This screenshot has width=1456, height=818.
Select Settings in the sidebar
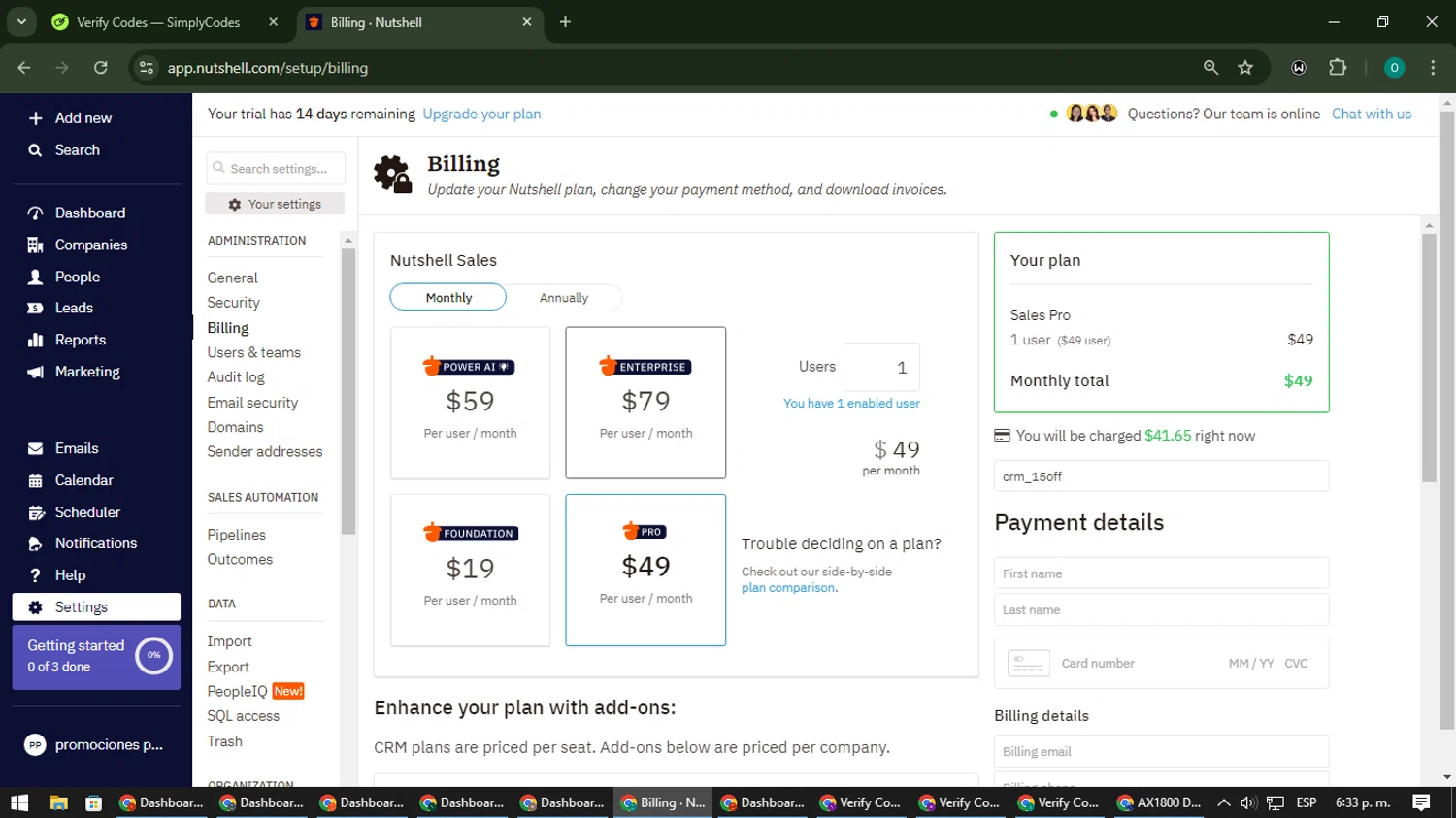tap(96, 607)
